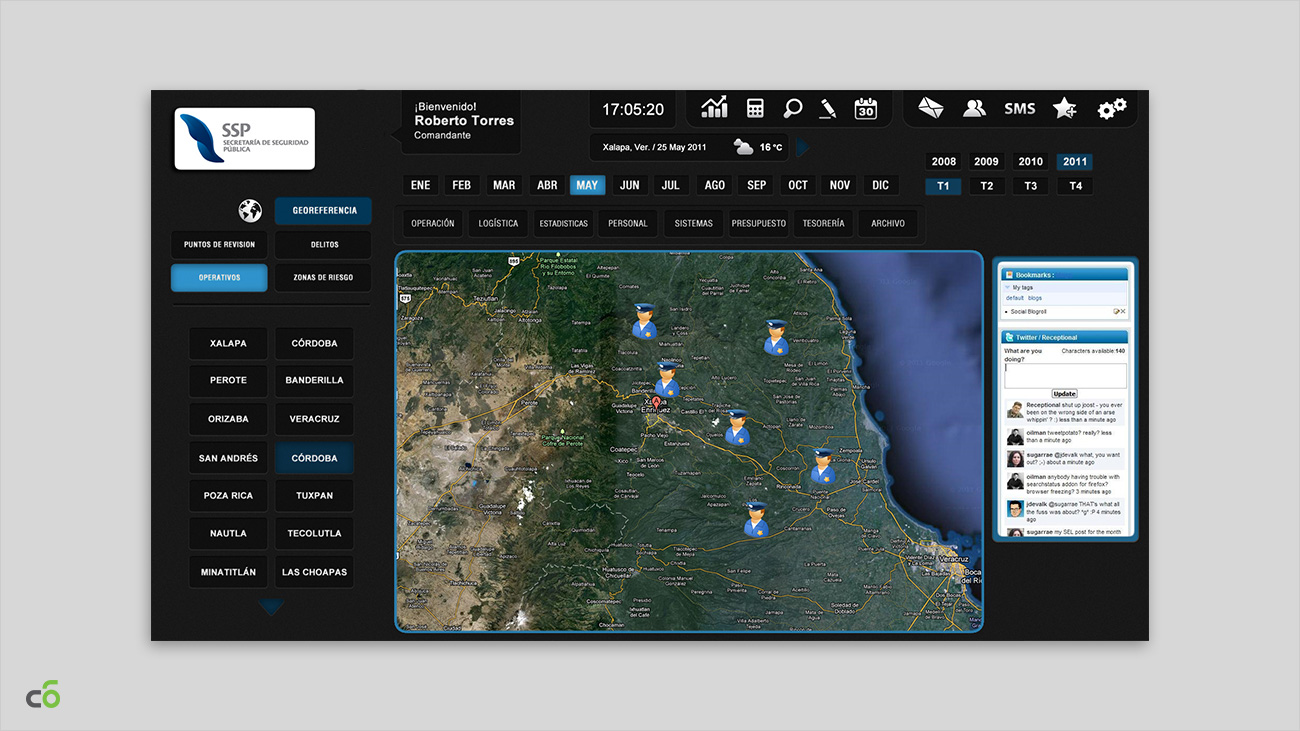The image size is (1300, 731).
Task: Click the calculator icon
Action: [x=755, y=108]
